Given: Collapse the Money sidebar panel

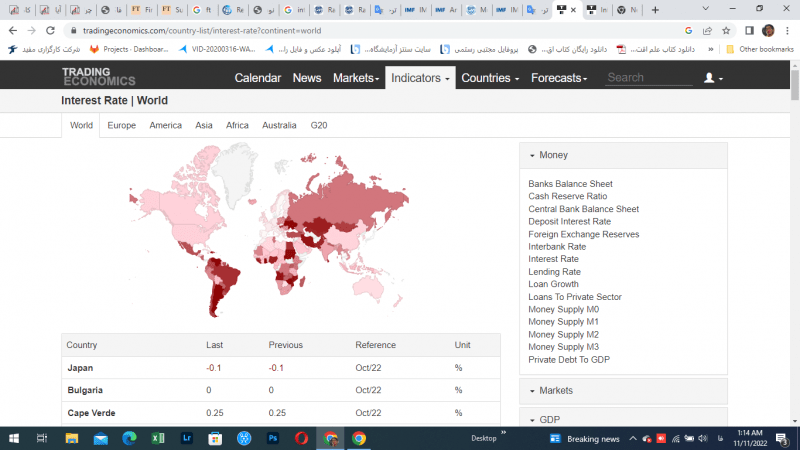Looking at the screenshot, I should (x=553, y=155).
